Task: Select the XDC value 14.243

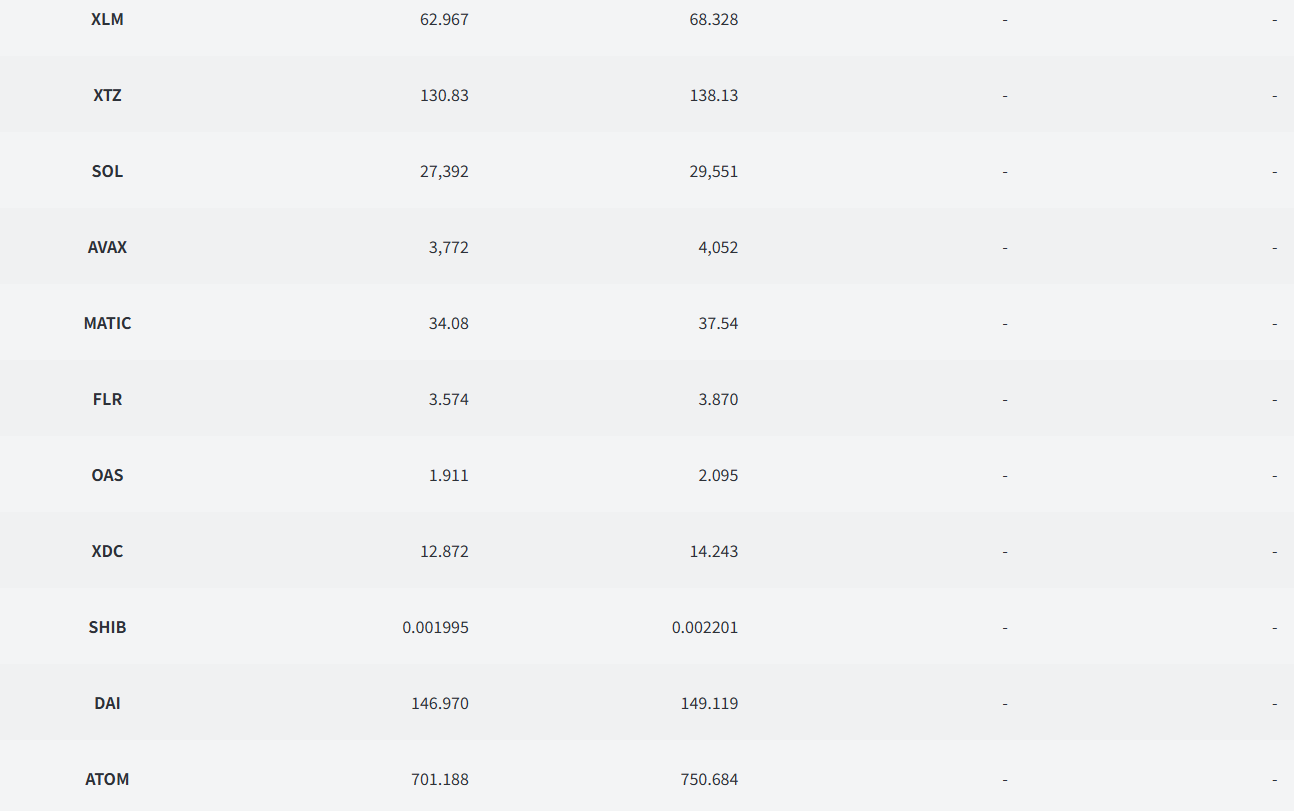Action: pos(714,551)
